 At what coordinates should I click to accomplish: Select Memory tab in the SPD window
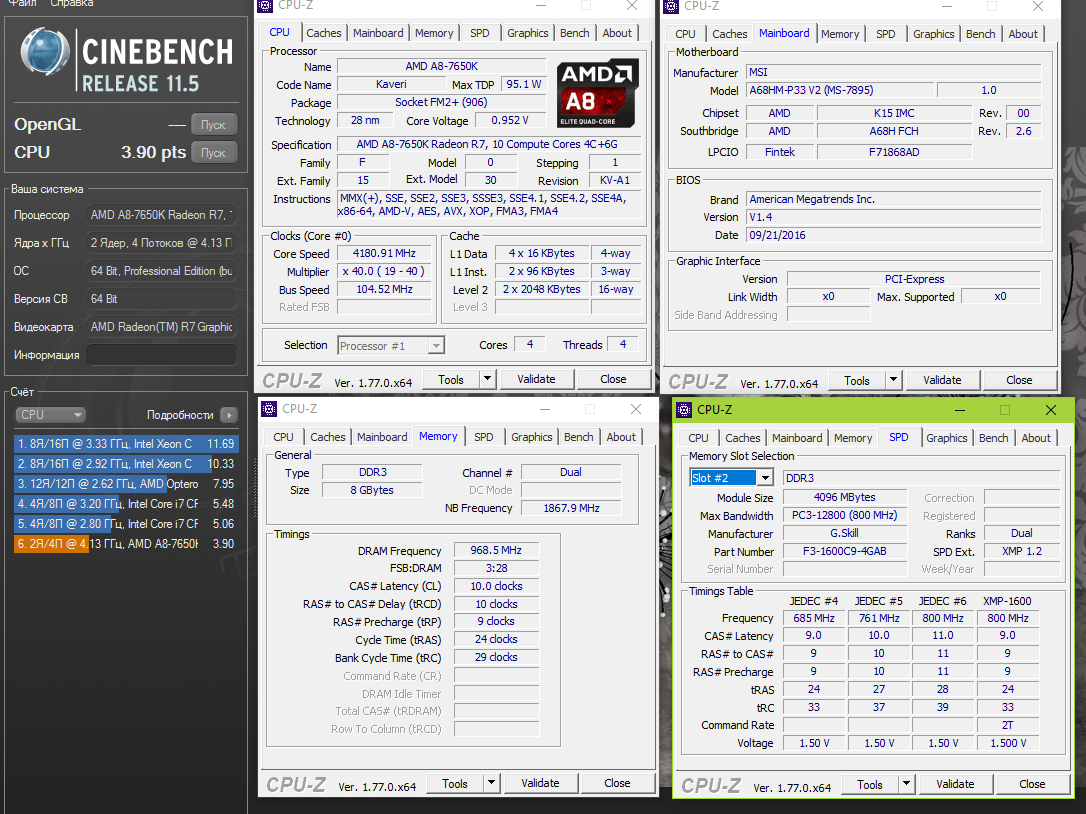853,438
